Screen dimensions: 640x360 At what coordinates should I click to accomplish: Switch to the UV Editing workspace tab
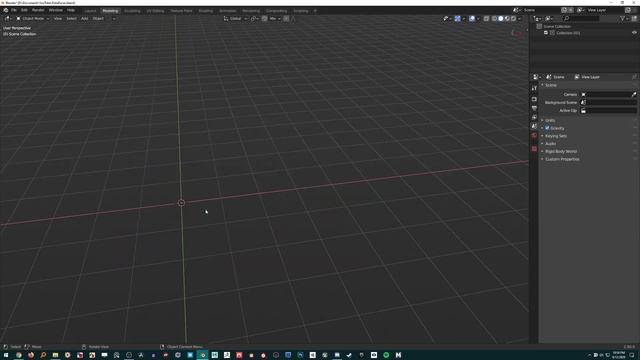tap(156, 11)
